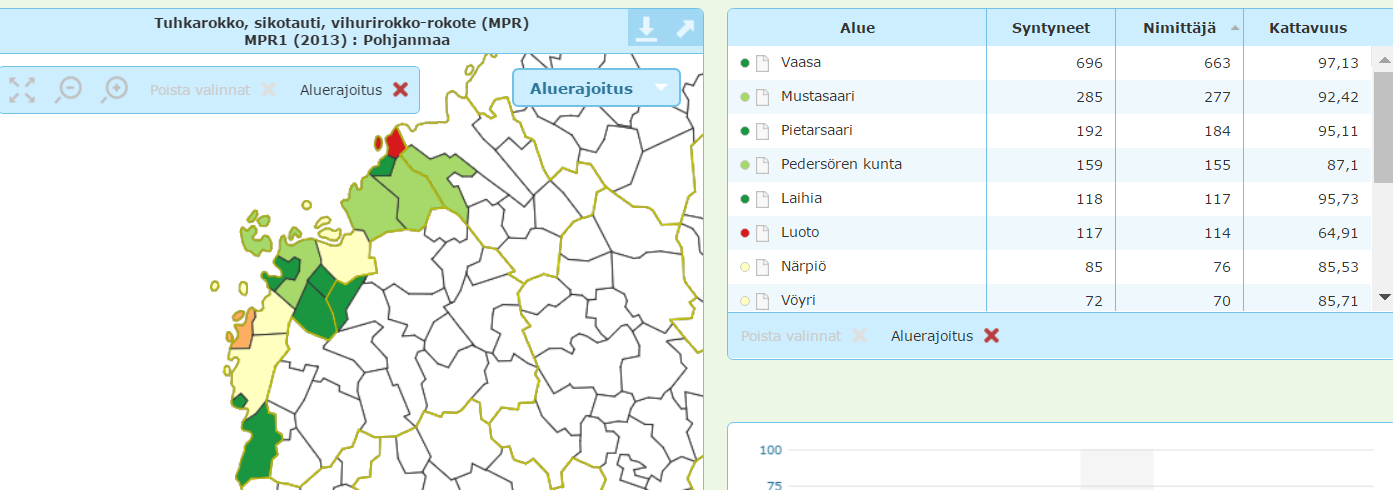The width and height of the screenshot is (1393, 490).
Task: Click Syntyneet value 159
Action: (x=1089, y=165)
